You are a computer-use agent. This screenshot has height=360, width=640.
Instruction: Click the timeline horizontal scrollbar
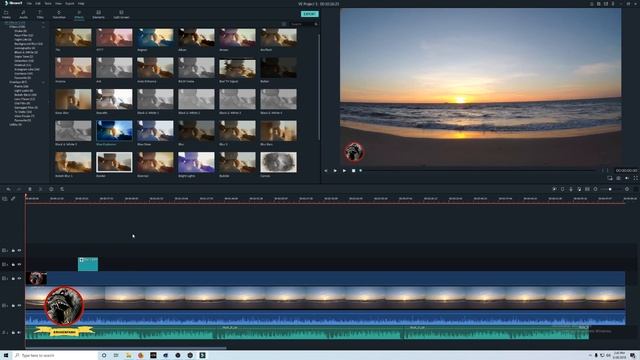tap(125, 348)
